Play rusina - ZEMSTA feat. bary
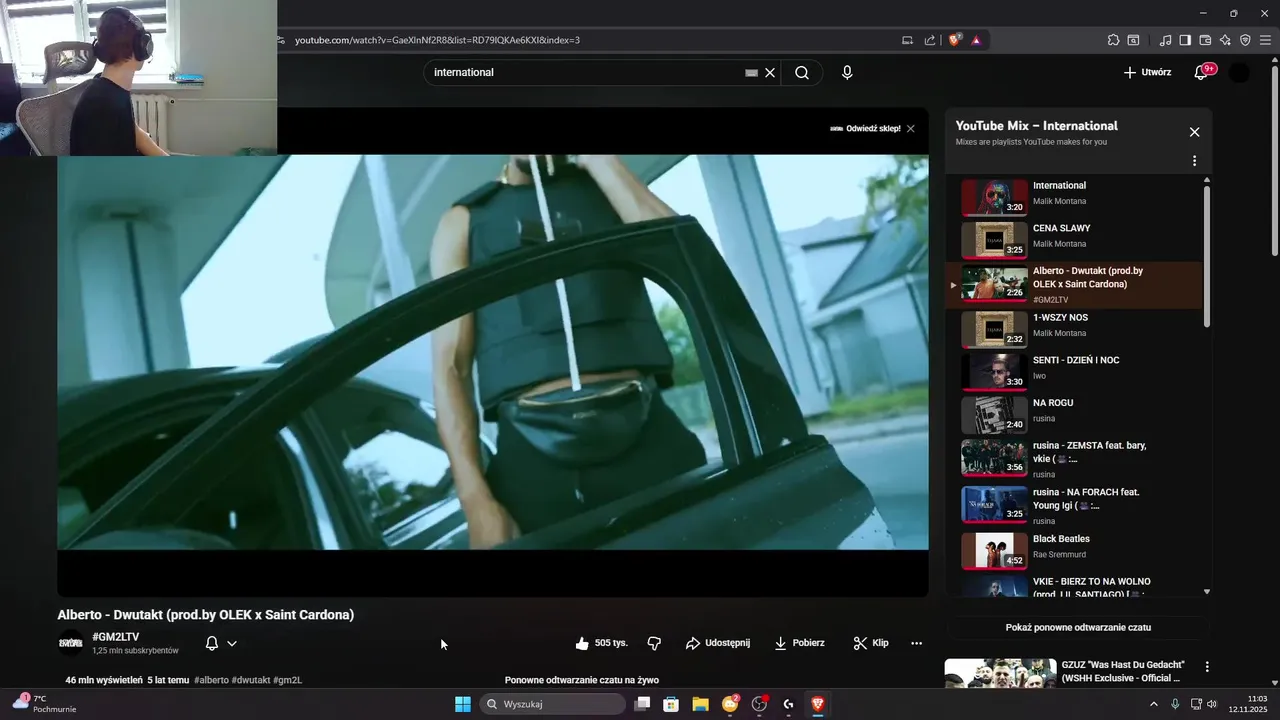 (1072, 458)
